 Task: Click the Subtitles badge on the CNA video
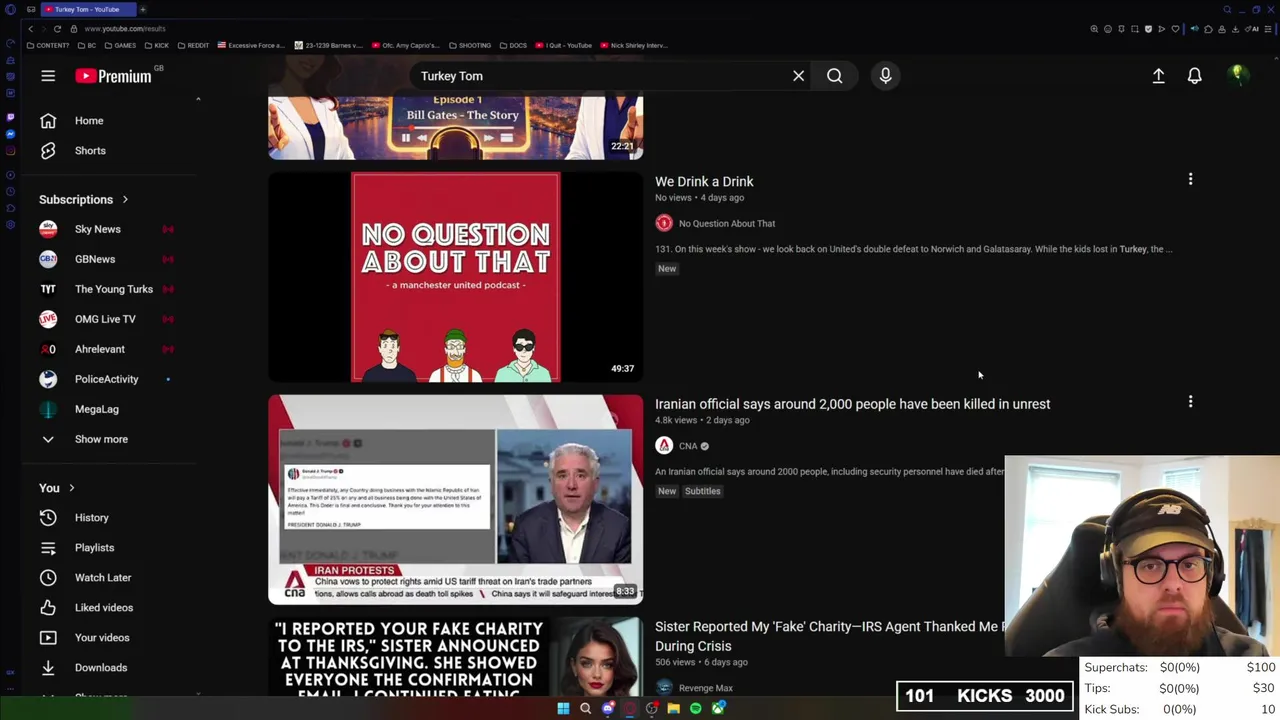tap(702, 491)
